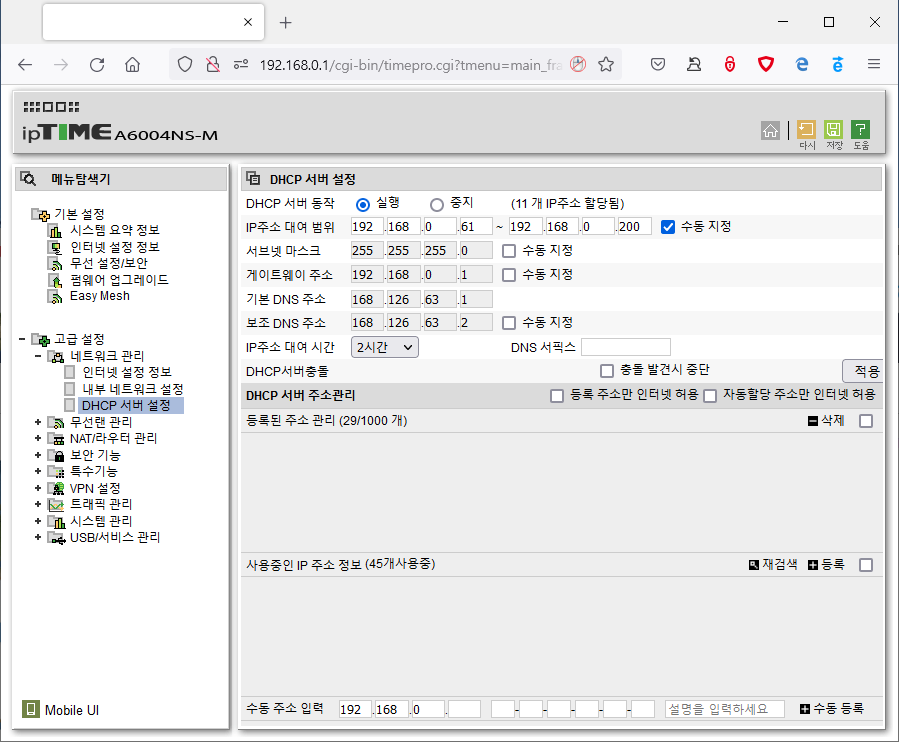The height and width of the screenshot is (742, 899).
Task: Open 시스템 요약 정보 menu item
Action: (115, 230)
